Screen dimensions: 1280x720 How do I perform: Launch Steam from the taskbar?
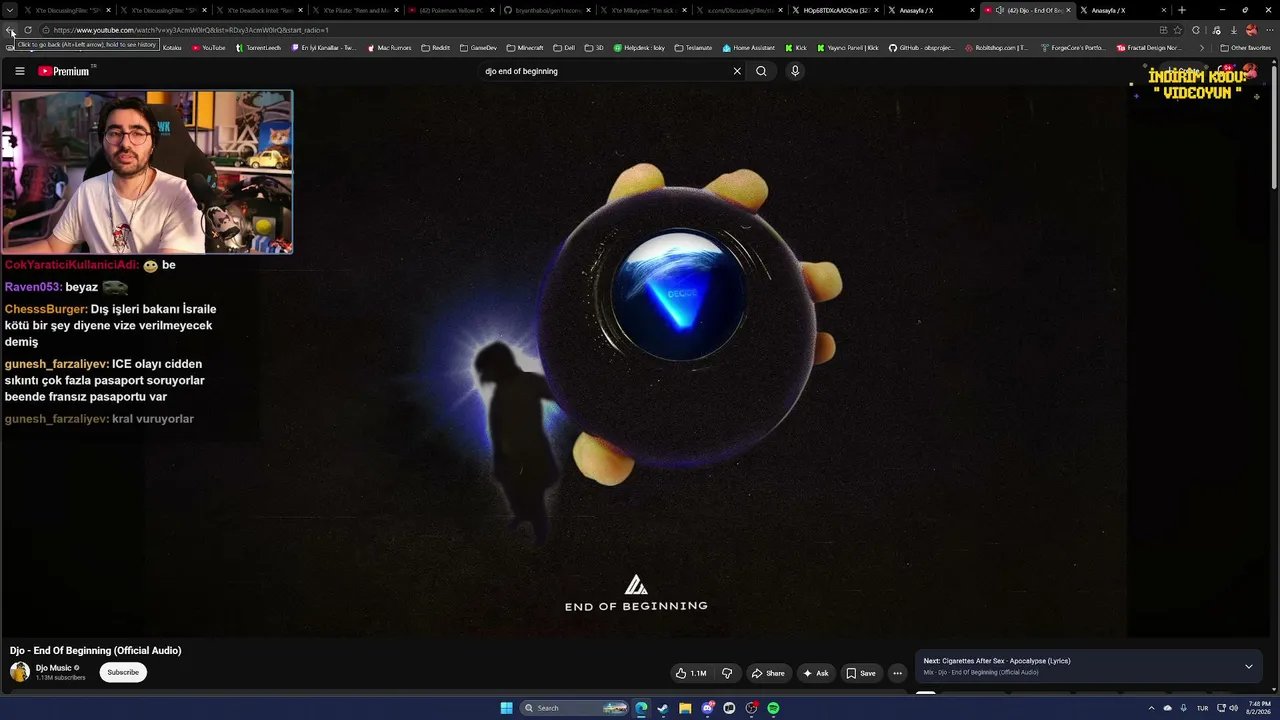[663, 708]
